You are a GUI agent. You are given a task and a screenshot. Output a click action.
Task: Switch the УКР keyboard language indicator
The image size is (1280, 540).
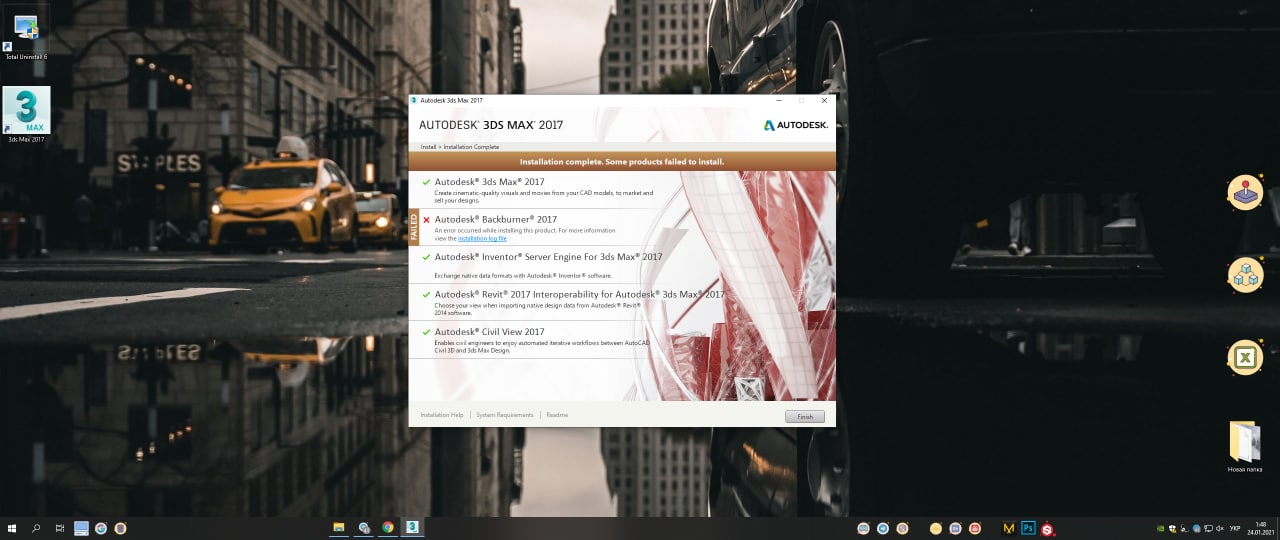[1236, 528]
